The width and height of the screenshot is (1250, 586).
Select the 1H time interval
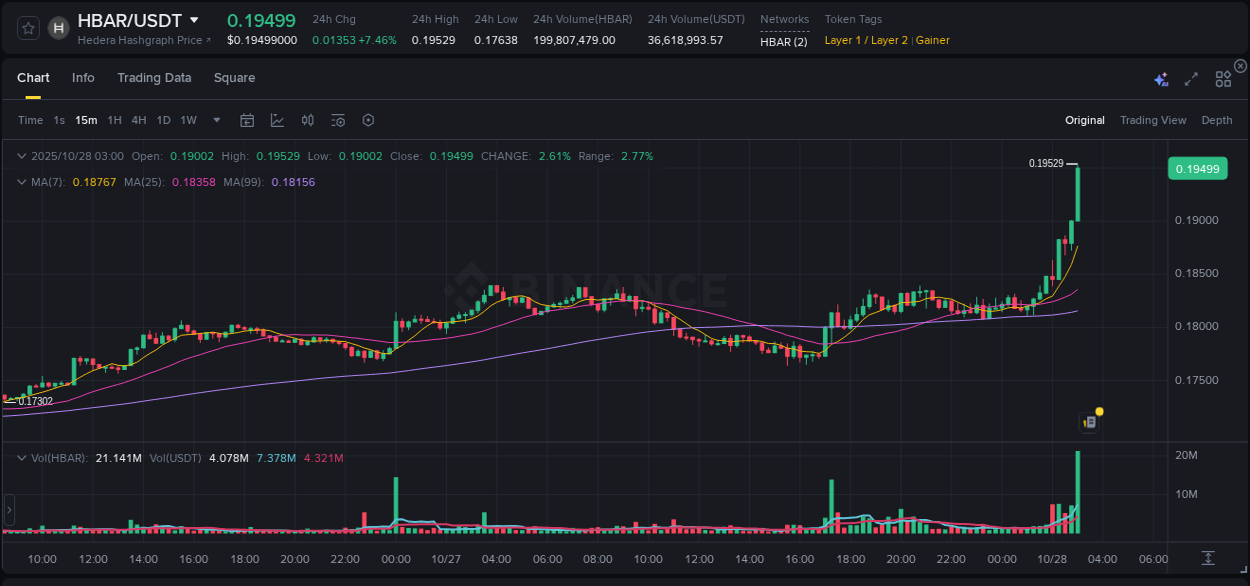click(114, 120)
